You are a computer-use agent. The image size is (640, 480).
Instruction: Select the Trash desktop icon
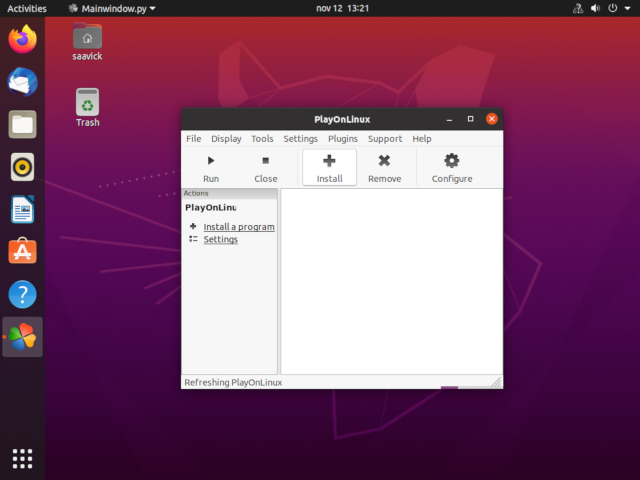pyautogui.click(x=87, y=108)
